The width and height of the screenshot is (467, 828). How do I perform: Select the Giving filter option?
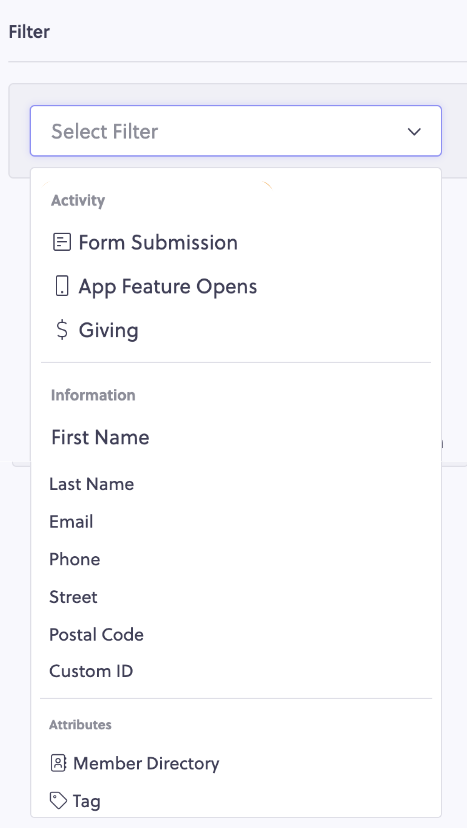coord(236,330)
